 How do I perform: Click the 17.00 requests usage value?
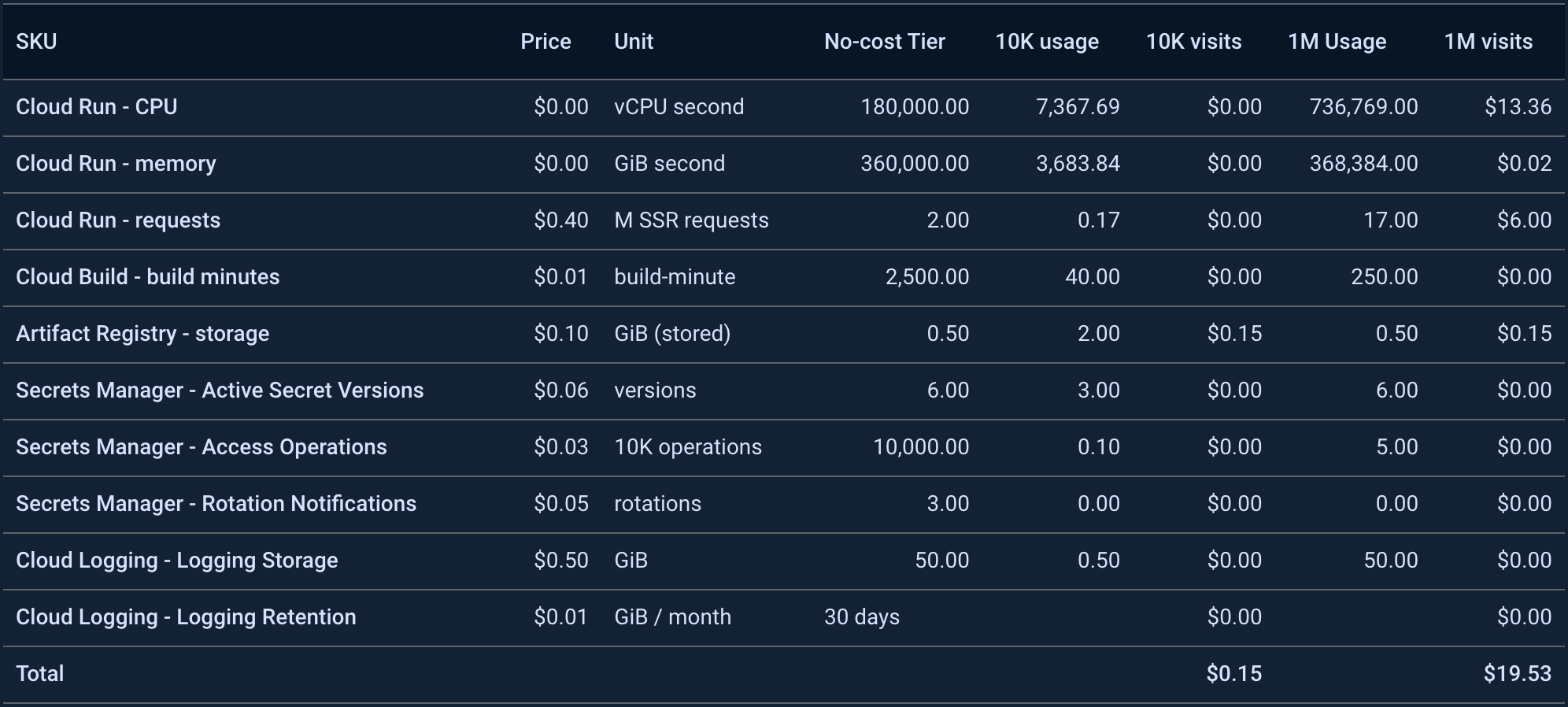pos(1391,220)
